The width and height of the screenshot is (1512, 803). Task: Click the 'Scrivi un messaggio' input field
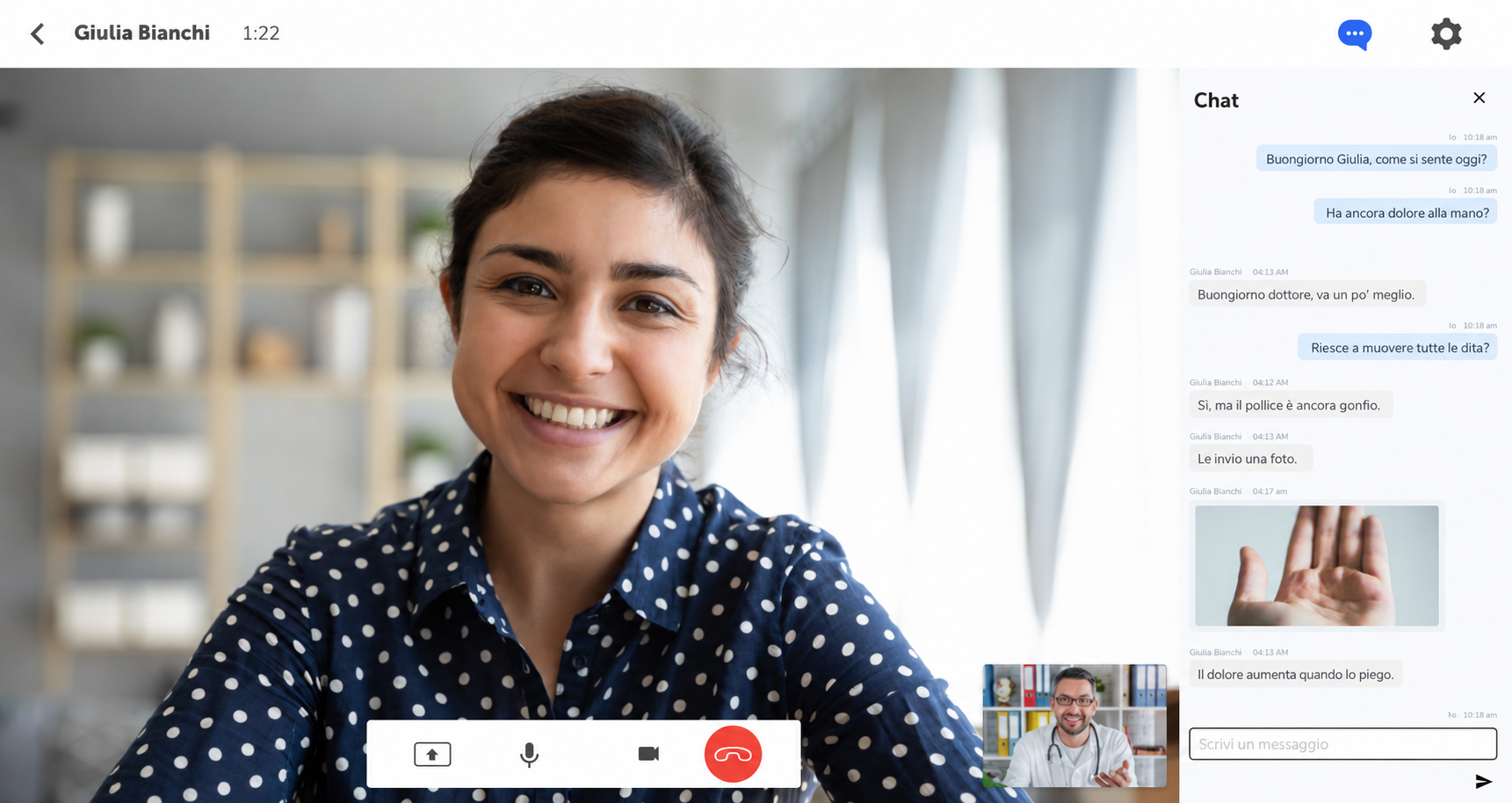pos(1342,743)
